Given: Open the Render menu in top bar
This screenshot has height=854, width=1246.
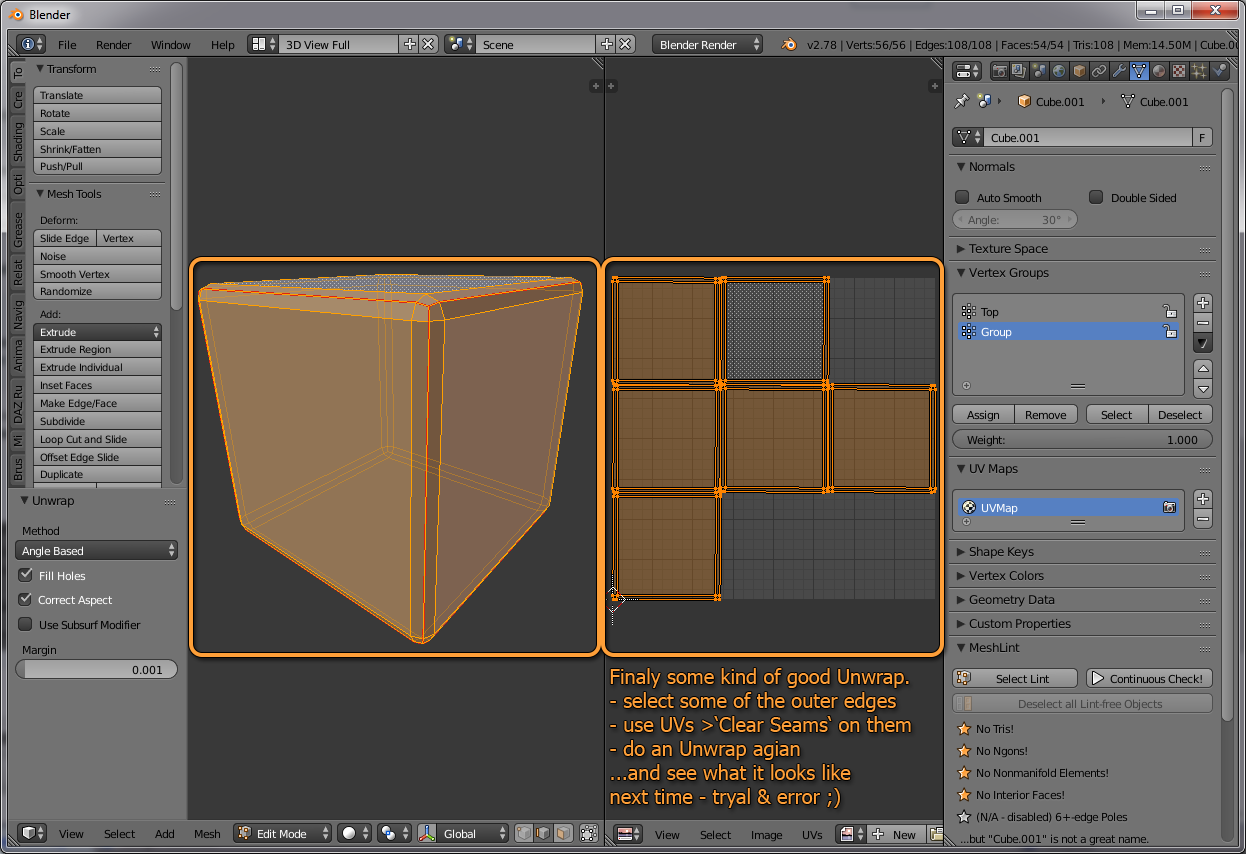Looking at the screenshot, I should click(x=114, y=45).
